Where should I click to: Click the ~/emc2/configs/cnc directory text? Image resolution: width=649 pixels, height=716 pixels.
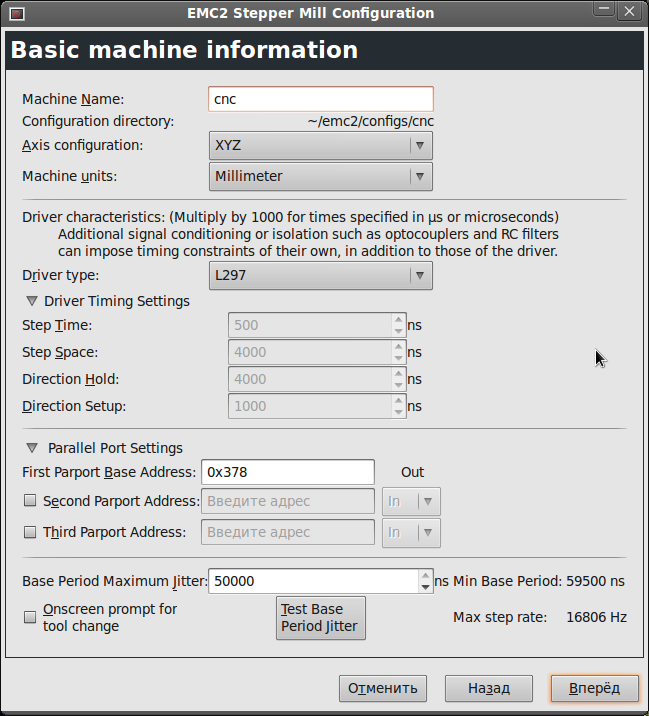(x=370, y=121)
